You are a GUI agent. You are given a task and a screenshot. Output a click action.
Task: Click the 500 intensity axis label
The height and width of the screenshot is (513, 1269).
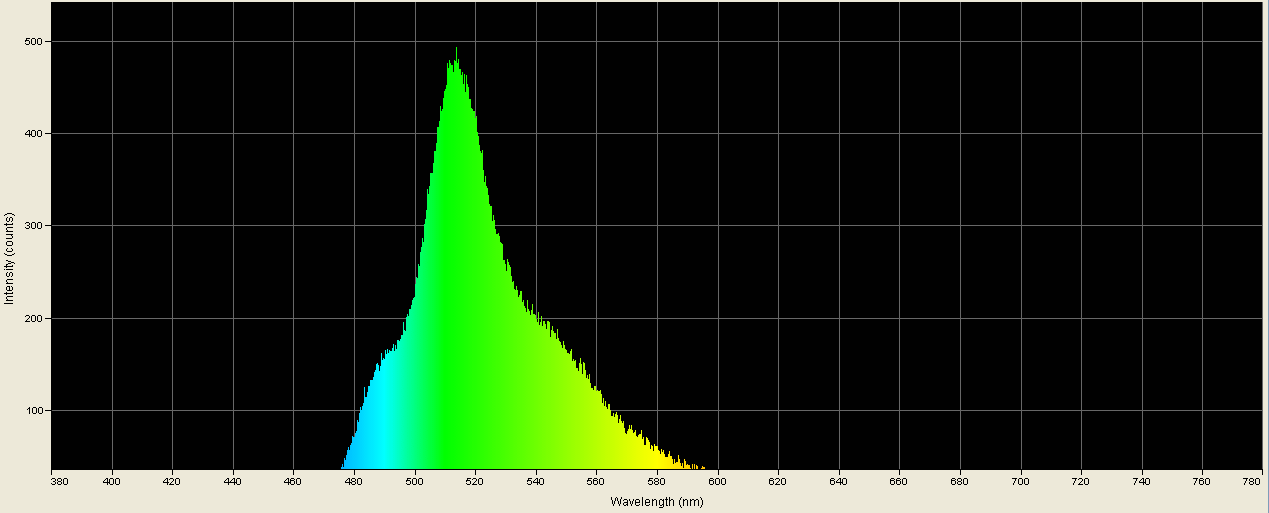[x=32, y=41]
